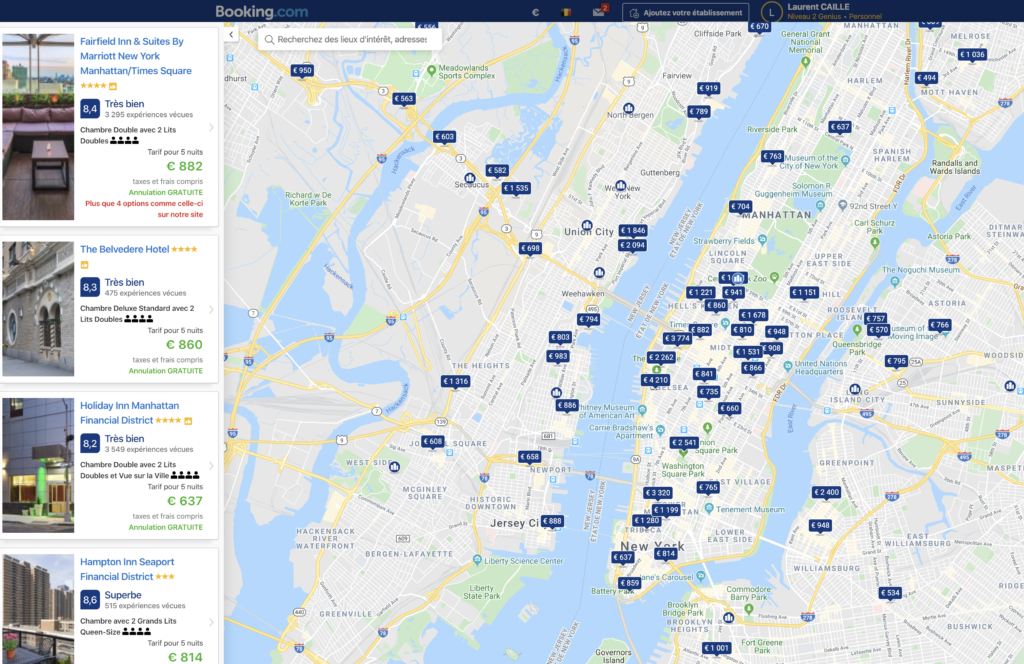The height and width of the screenshot is (664, 1024).
Task: View Fairfield Inn rooftop photo thumbnail
Action: point(38,127)
